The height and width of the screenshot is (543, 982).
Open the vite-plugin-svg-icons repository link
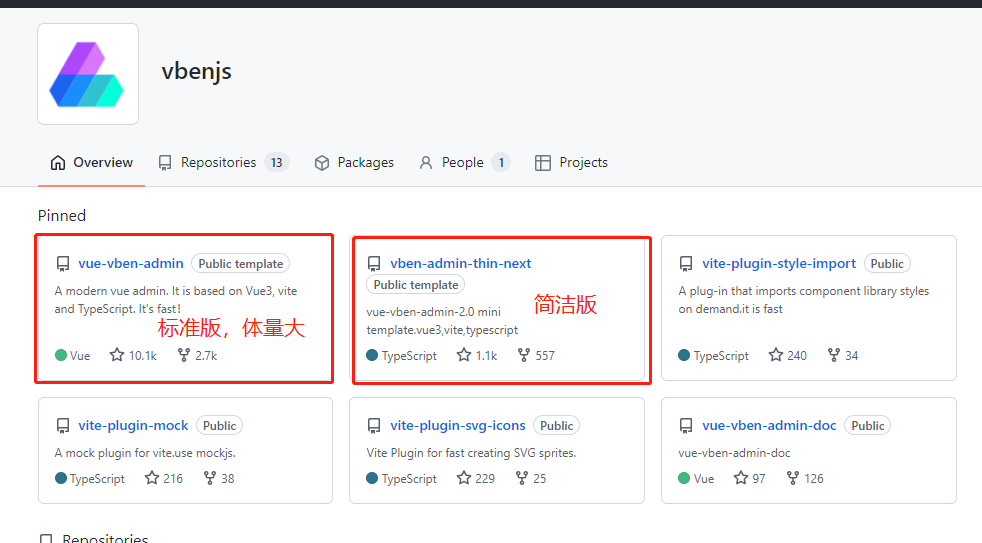458,426
